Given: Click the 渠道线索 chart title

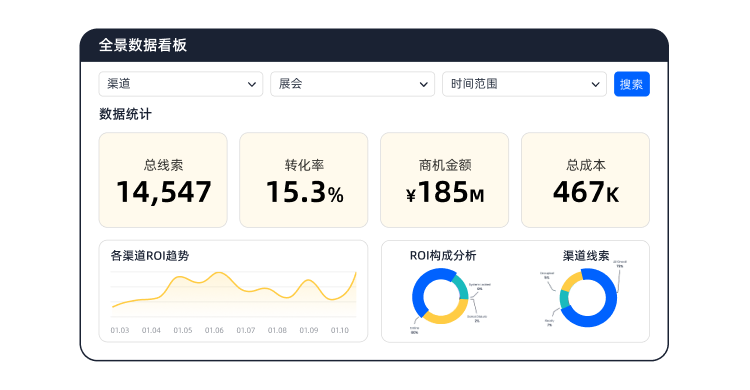Looking at the screenshot, I should 586,256.
